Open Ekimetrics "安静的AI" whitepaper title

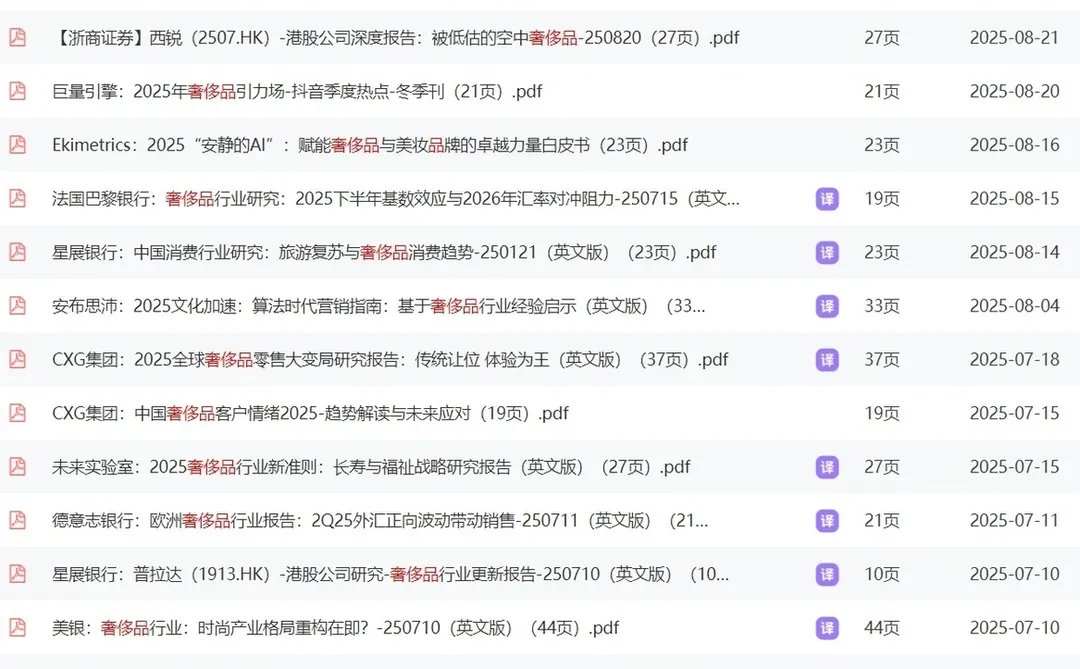coord(370,145)
